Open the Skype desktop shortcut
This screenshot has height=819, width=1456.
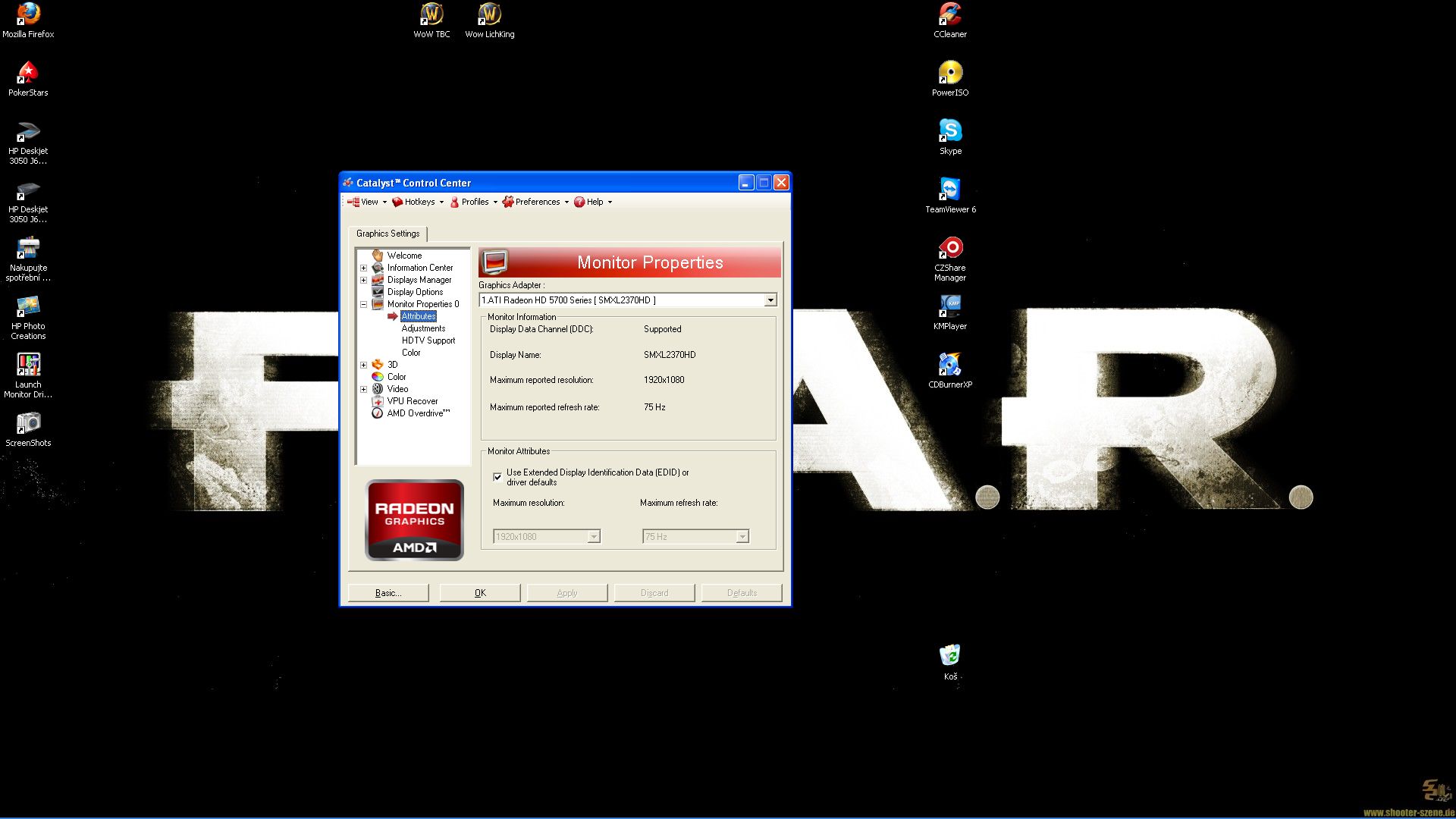(x=950, y=132)
